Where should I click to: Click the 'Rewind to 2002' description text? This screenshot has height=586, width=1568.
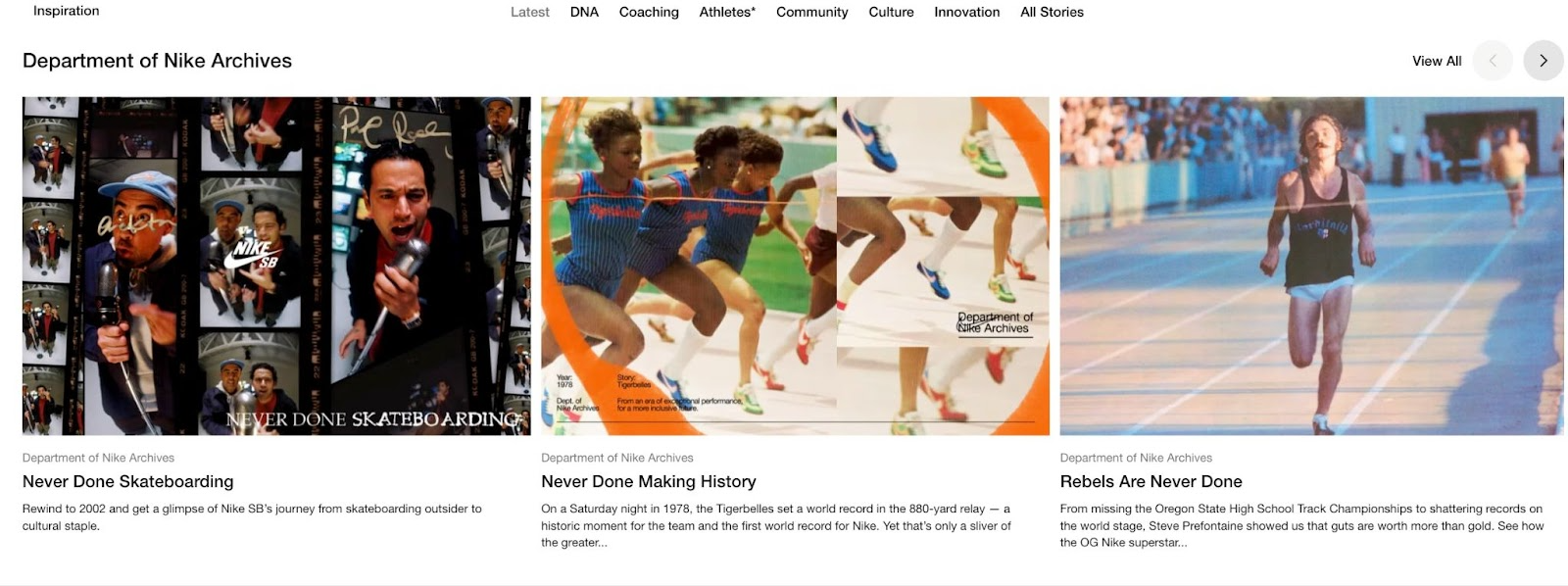tap(252, 517)
